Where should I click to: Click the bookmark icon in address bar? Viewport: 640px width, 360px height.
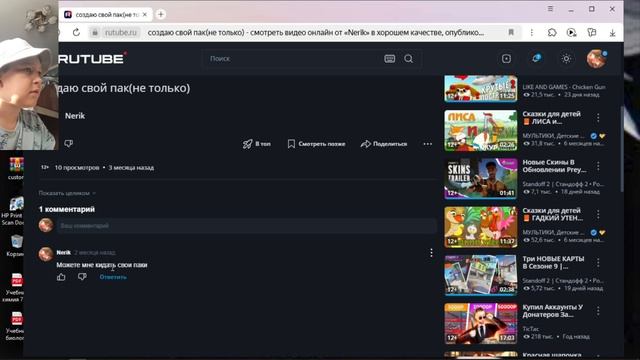pos(511,32)
